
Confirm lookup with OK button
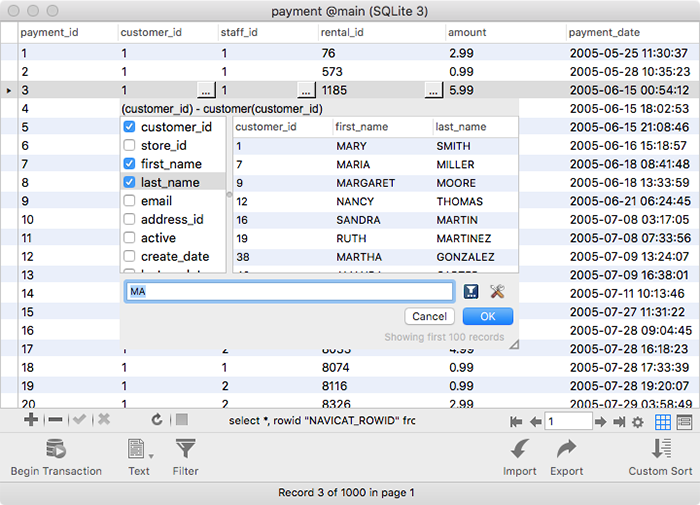tap(488, 317)
